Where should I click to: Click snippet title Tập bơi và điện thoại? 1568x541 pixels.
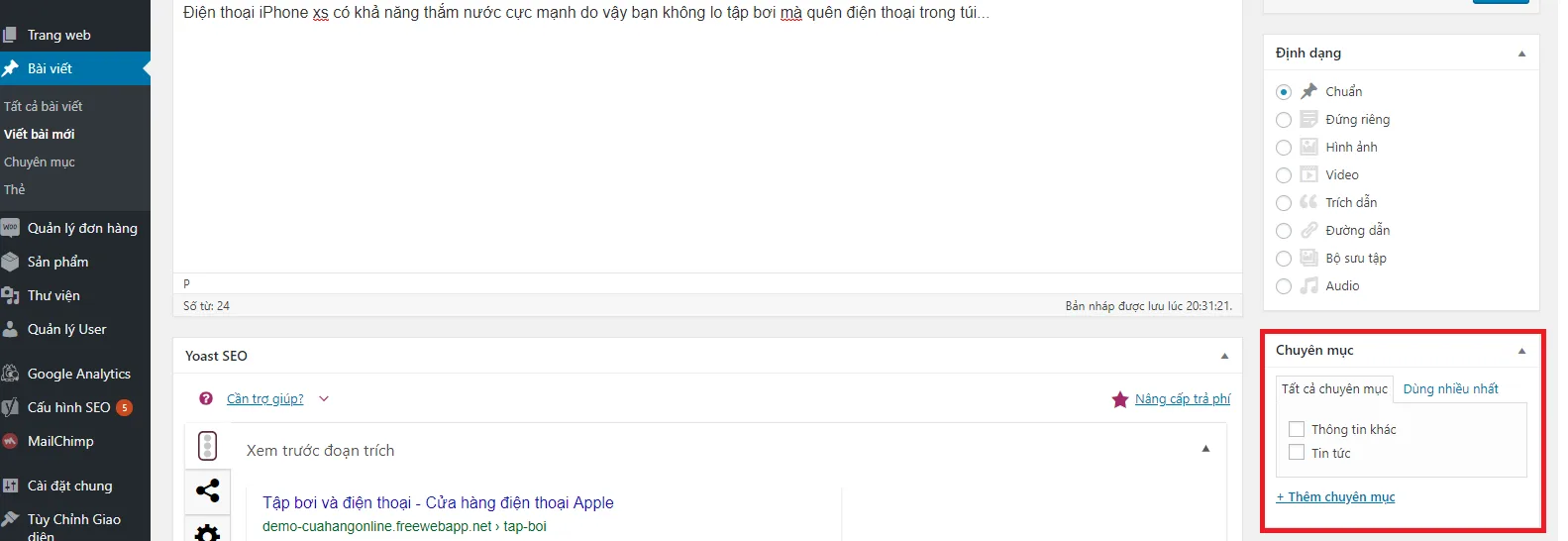438,503
